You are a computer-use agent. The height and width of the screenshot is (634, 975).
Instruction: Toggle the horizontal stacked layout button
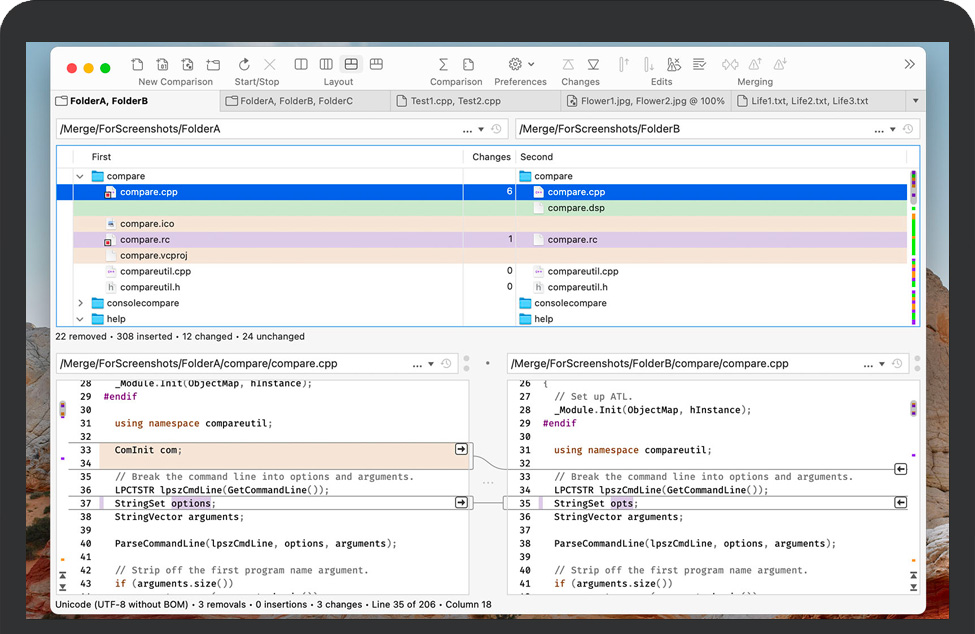351,65
